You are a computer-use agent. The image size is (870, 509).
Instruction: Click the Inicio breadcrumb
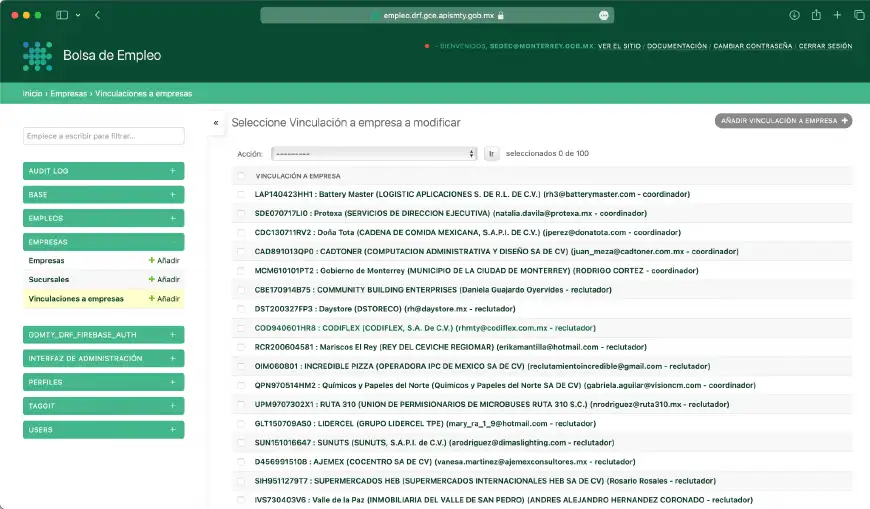coord(32,93)
